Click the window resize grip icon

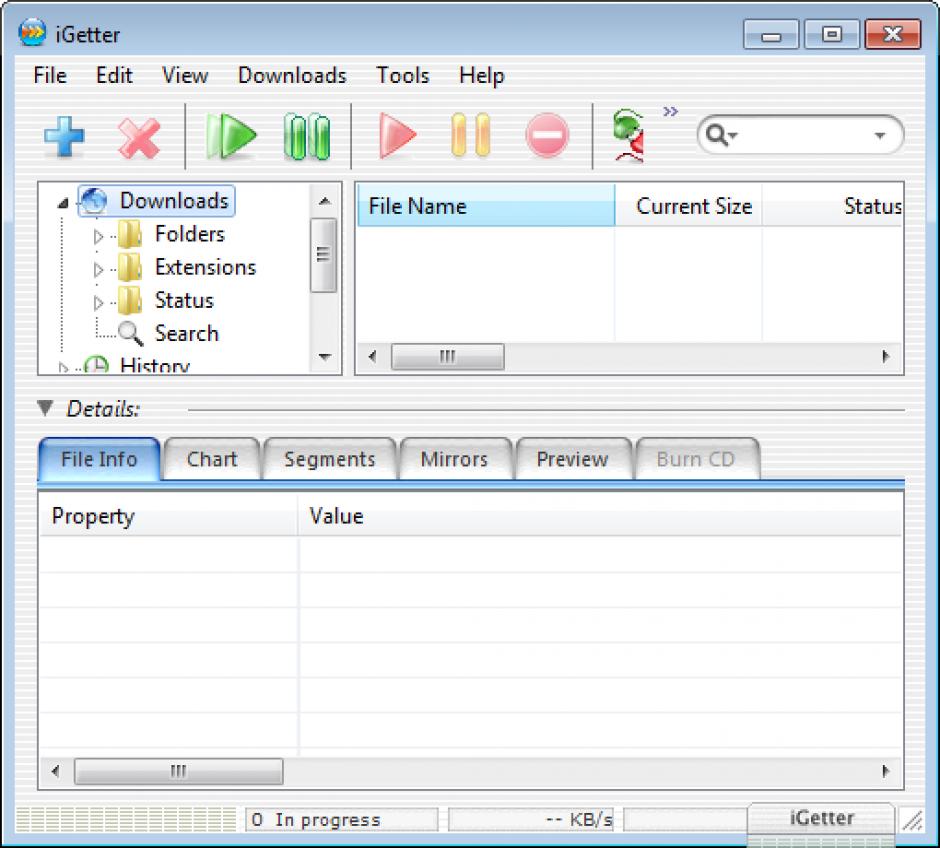913,820
